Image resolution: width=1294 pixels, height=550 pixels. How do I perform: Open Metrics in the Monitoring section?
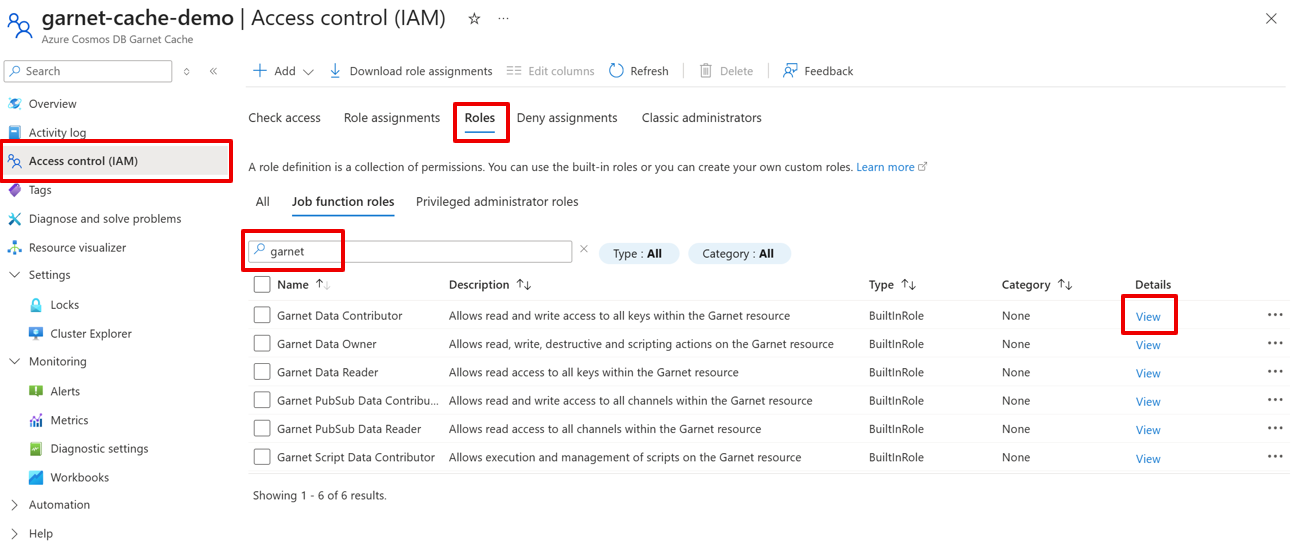click(69, 420)
